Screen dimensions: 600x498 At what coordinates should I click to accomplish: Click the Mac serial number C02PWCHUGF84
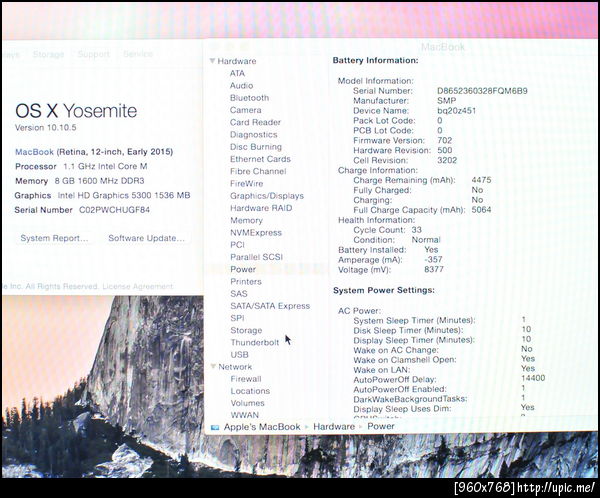click(x=114, y=210)
